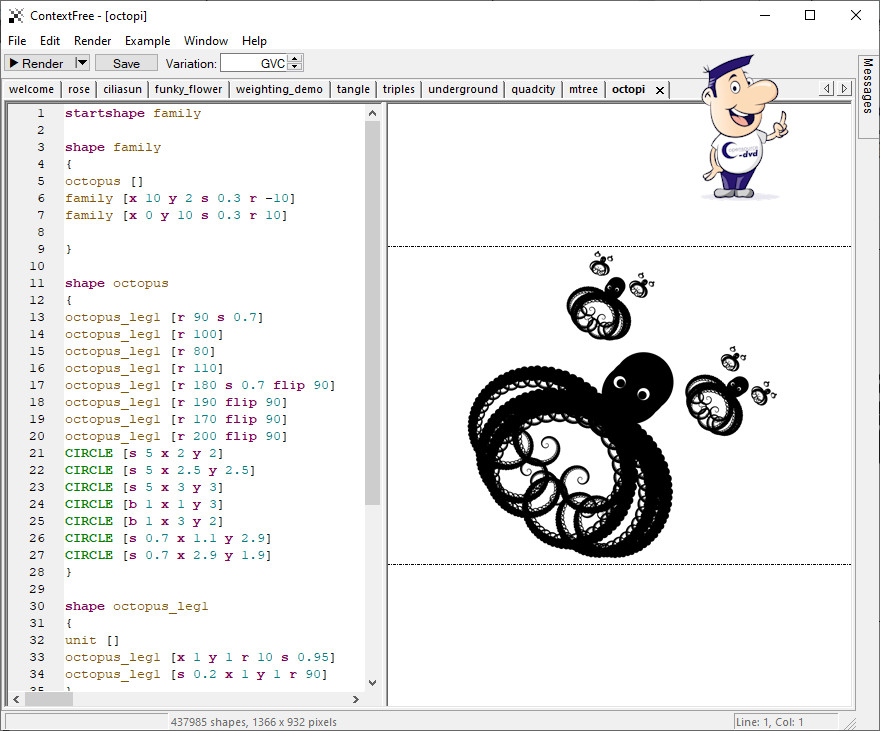This screenshot has width=880, height=731.
Task: Switch to the weighting_demo tab
Action: click(279, 89)
